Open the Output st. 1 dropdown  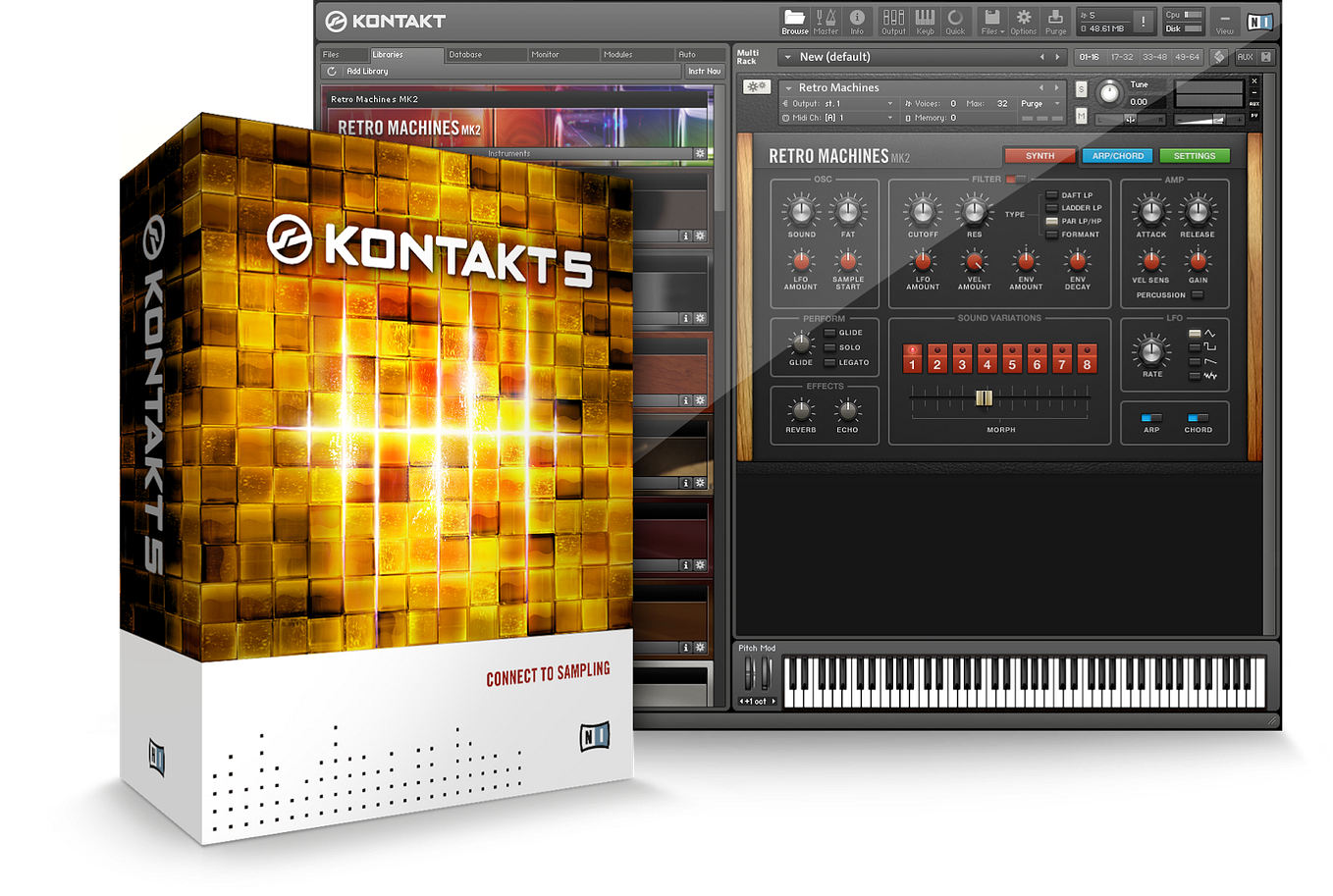coord(837,103)
